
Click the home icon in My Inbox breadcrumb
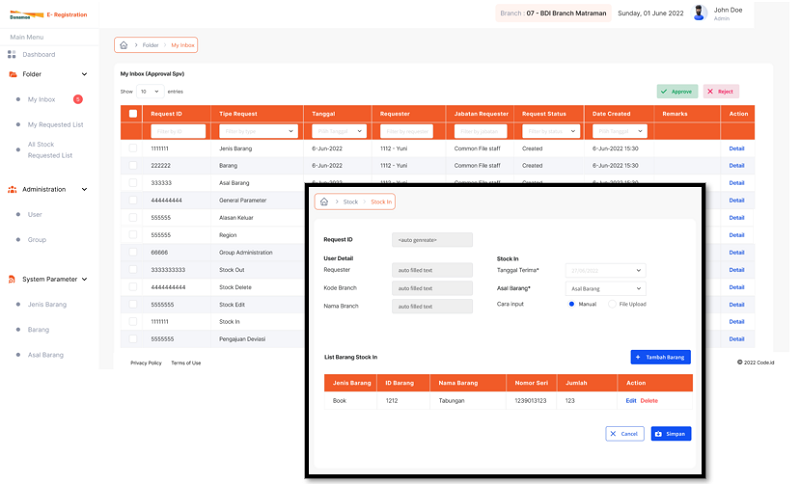pos(123,45)
